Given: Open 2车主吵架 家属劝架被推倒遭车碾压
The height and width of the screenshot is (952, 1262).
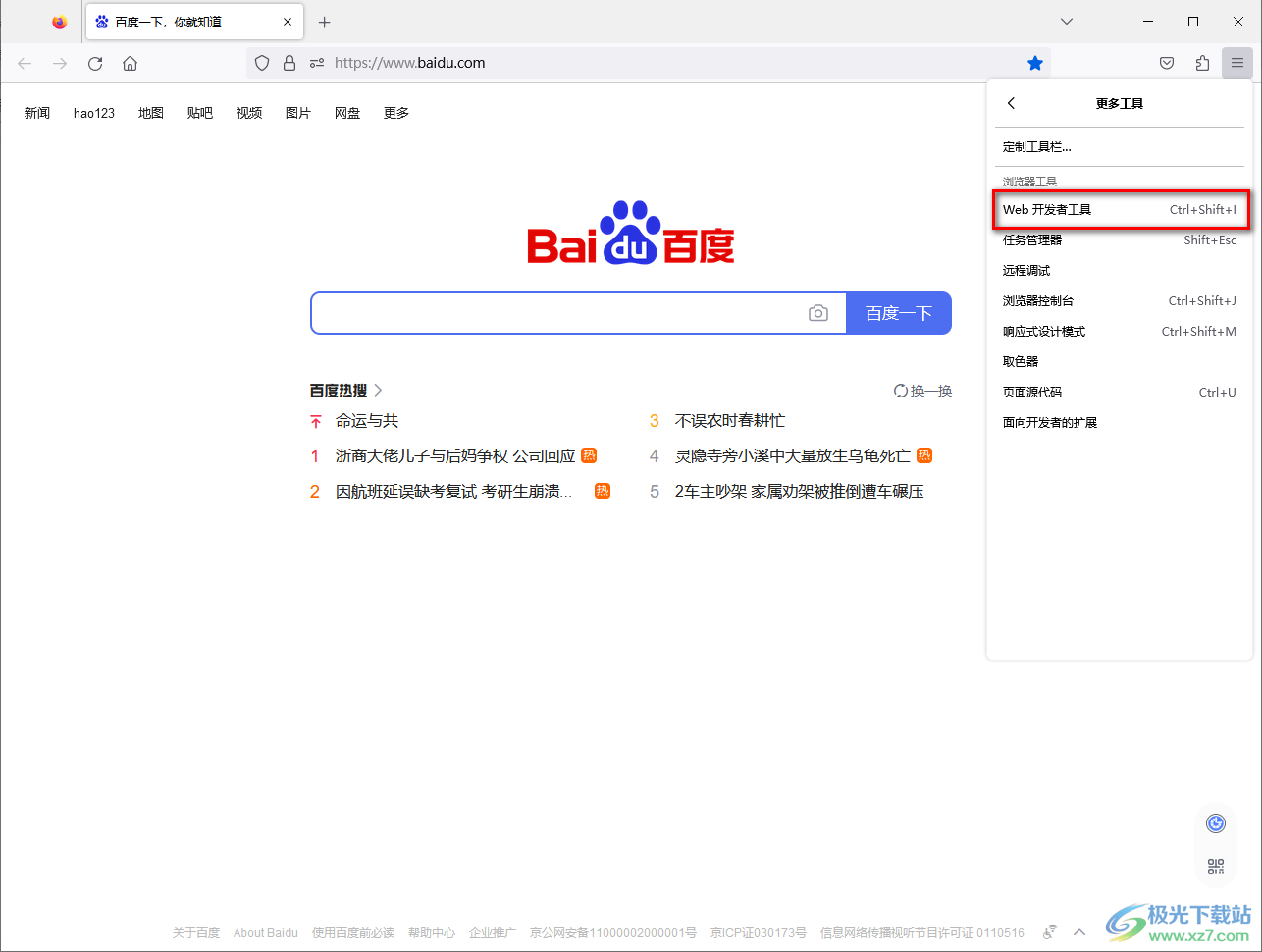Looking at the screenshot, I should [x=800, y=492].
